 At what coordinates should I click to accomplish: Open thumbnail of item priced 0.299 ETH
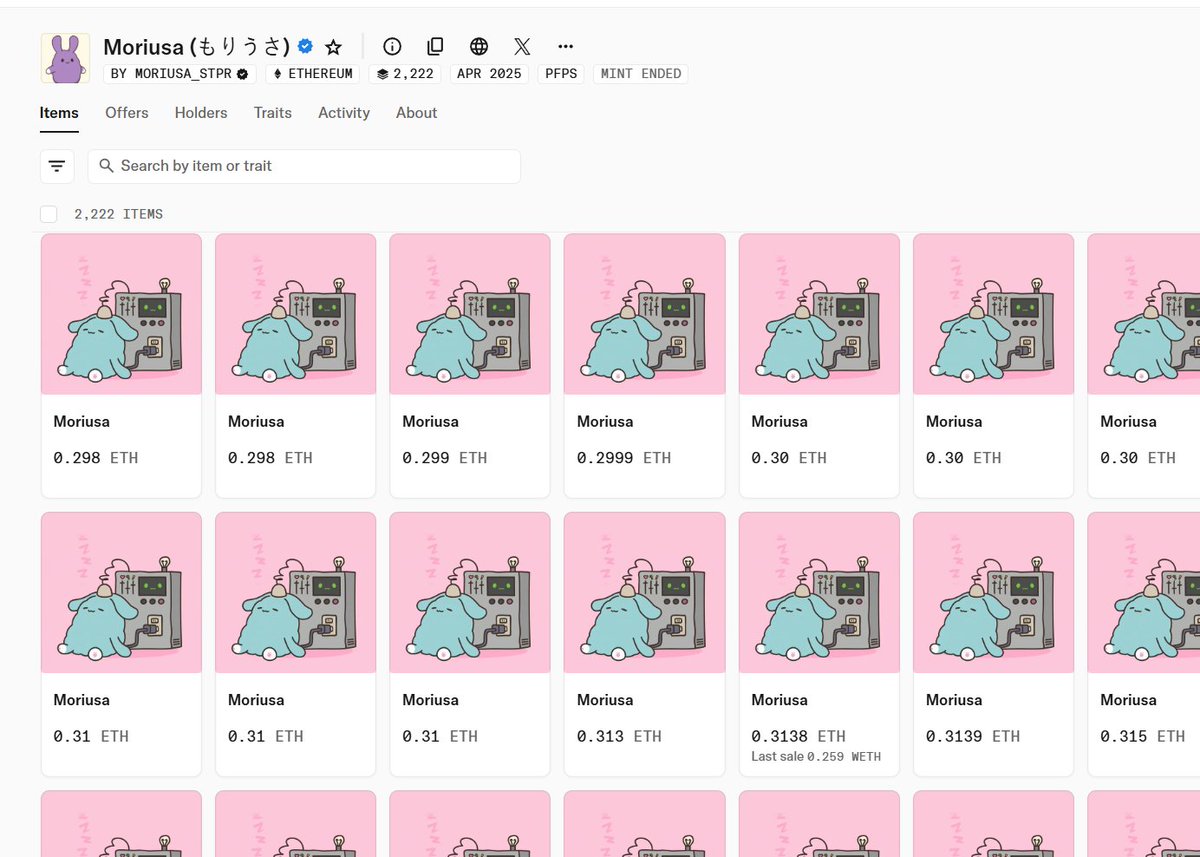coord(470,314)
